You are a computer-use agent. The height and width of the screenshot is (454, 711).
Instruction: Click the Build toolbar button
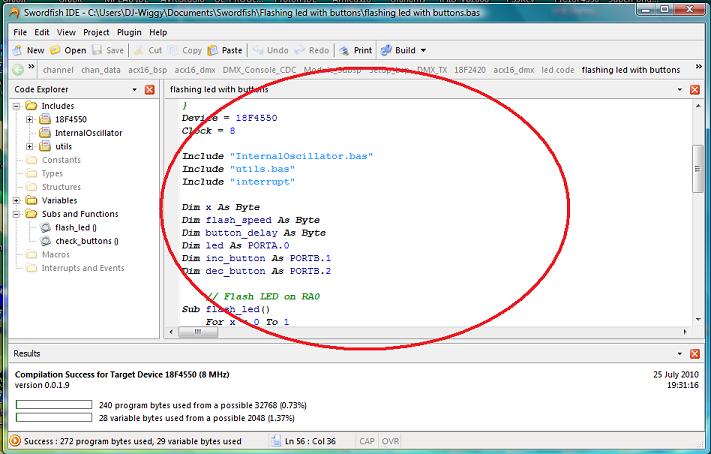pyautogui.click(x=399, y=50)
